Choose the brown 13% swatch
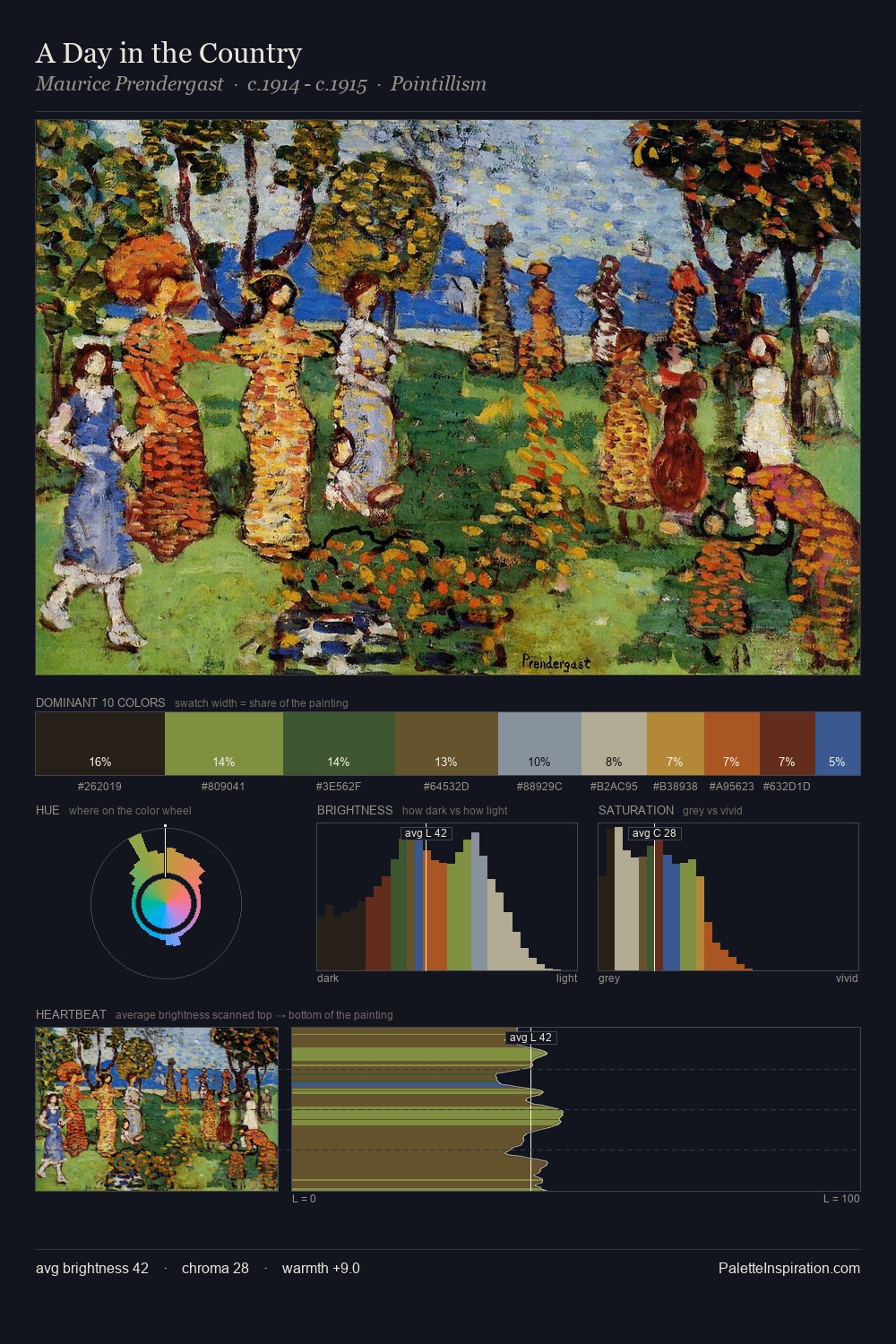This screenshot has height=1344, width=896. pos(446,744)
